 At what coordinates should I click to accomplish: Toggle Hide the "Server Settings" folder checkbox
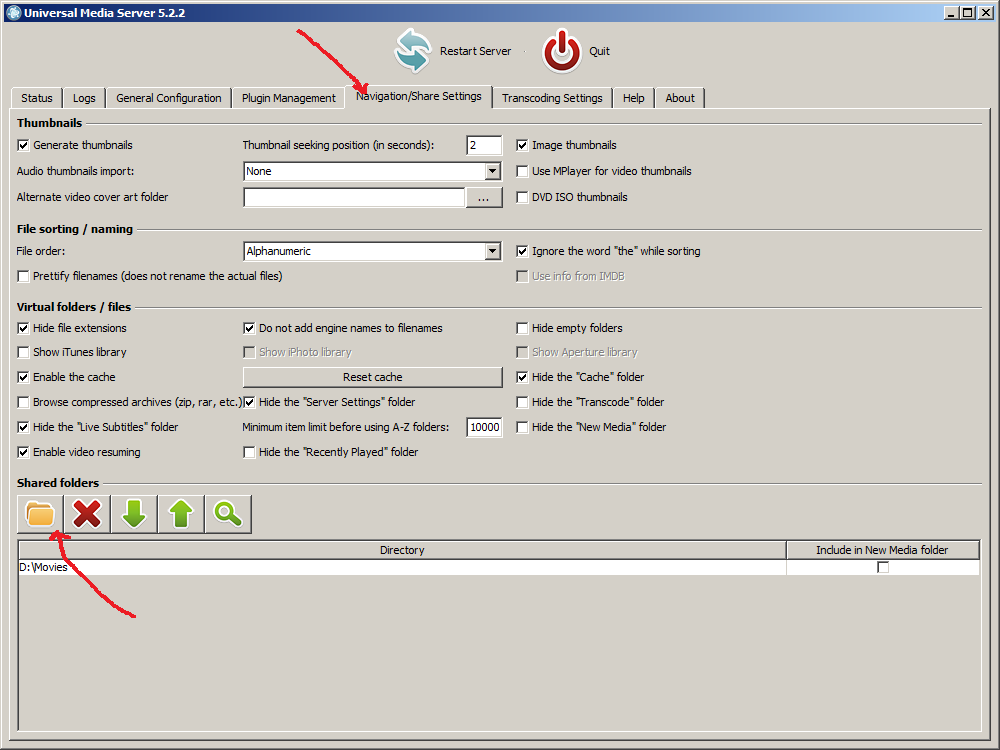point(249,402)
